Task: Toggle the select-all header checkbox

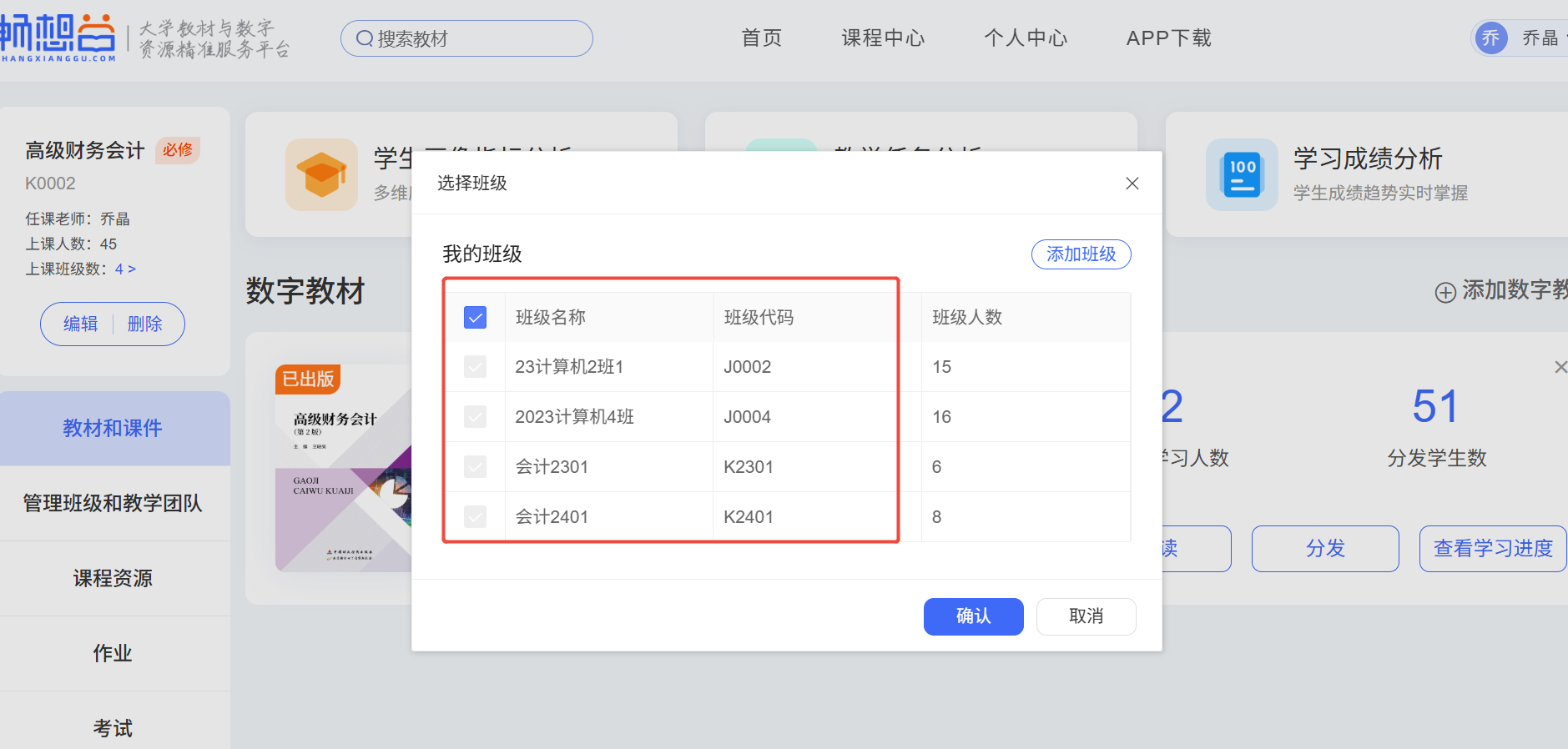Action: click(x=475, y=317)
